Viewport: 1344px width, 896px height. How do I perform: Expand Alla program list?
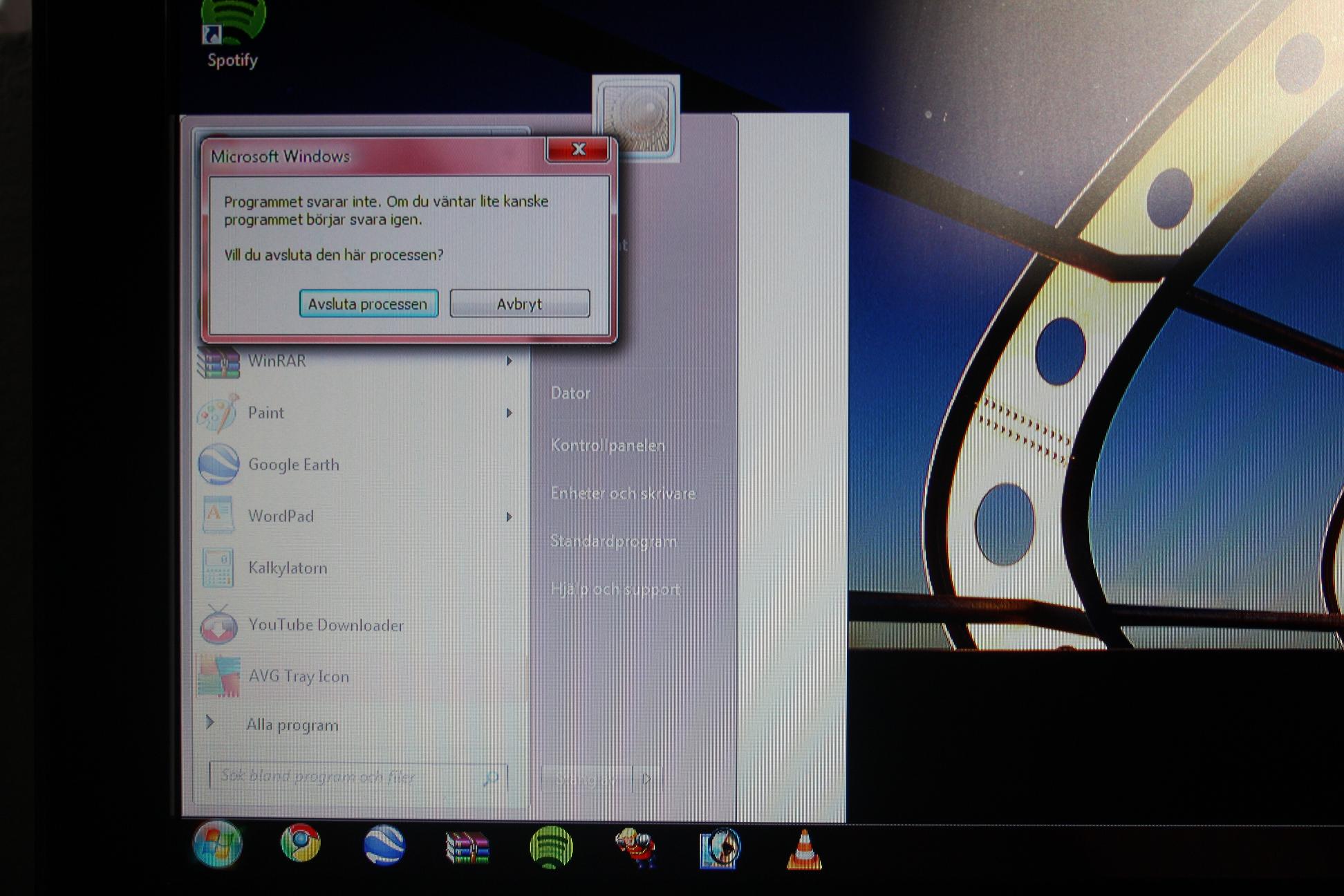tap(292, 725)
